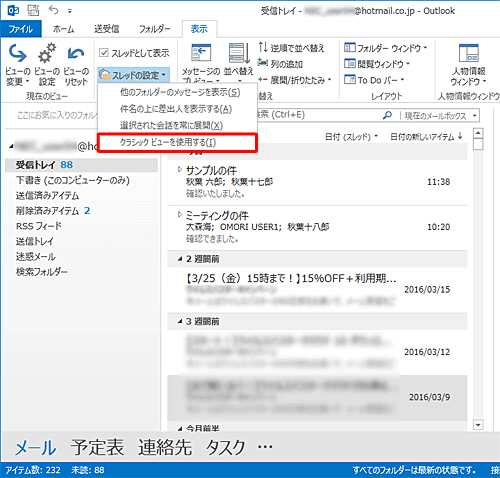Select 検索フォルダー folder
Viewport: 500px width, 478px height.
(42, 272)
